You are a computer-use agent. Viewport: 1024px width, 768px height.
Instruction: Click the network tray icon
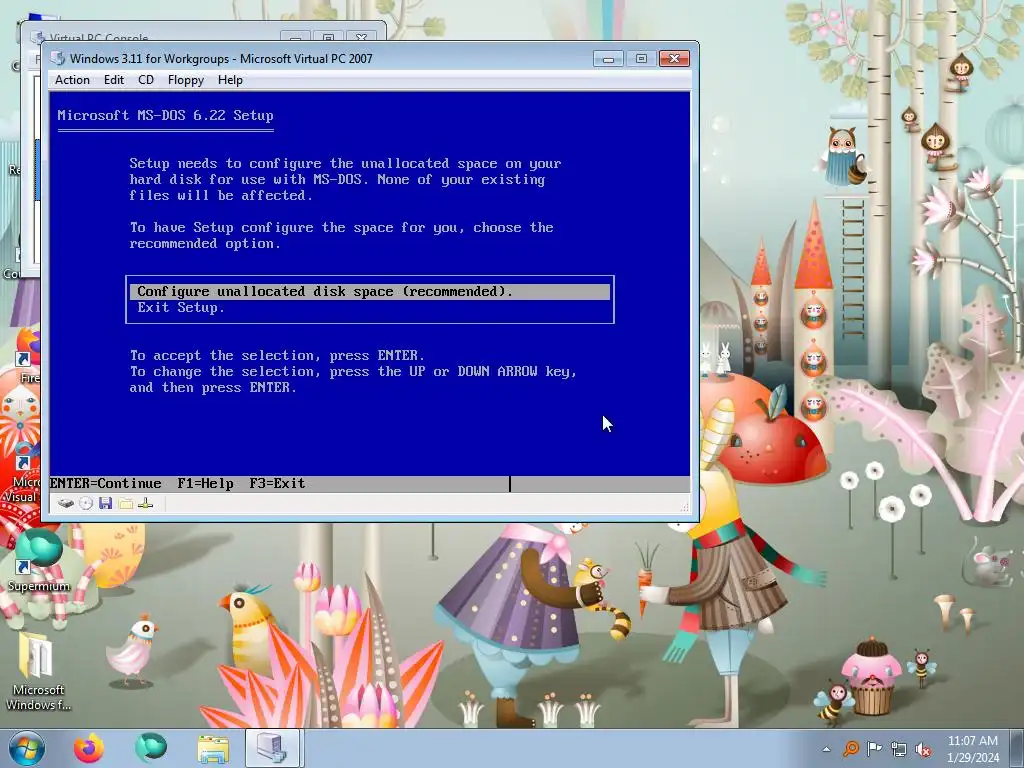(x=899, y=749)
